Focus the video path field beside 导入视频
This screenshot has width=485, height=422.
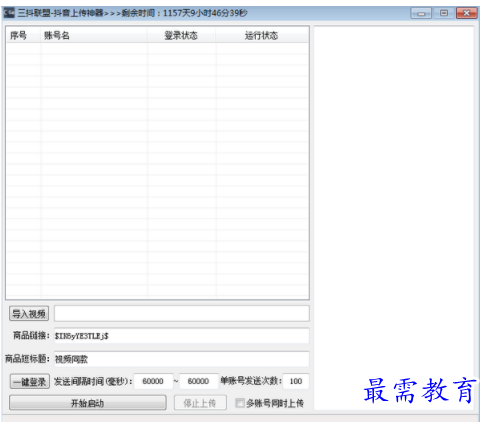[x=182, y=314]
